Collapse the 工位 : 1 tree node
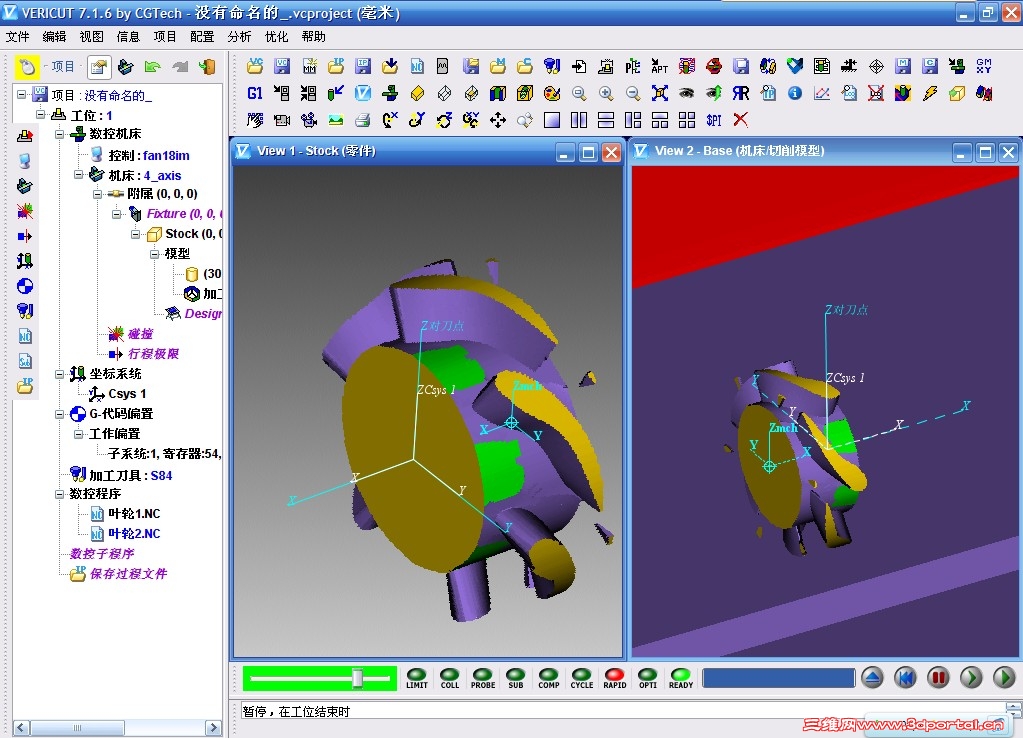The width and height of the screenshot is (1023, 738). tap(40, 115)
